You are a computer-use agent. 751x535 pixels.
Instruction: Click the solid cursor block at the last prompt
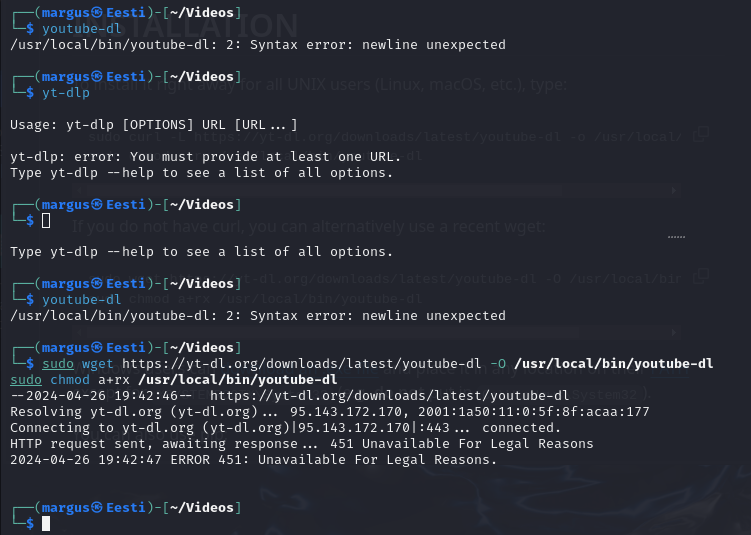46,523
